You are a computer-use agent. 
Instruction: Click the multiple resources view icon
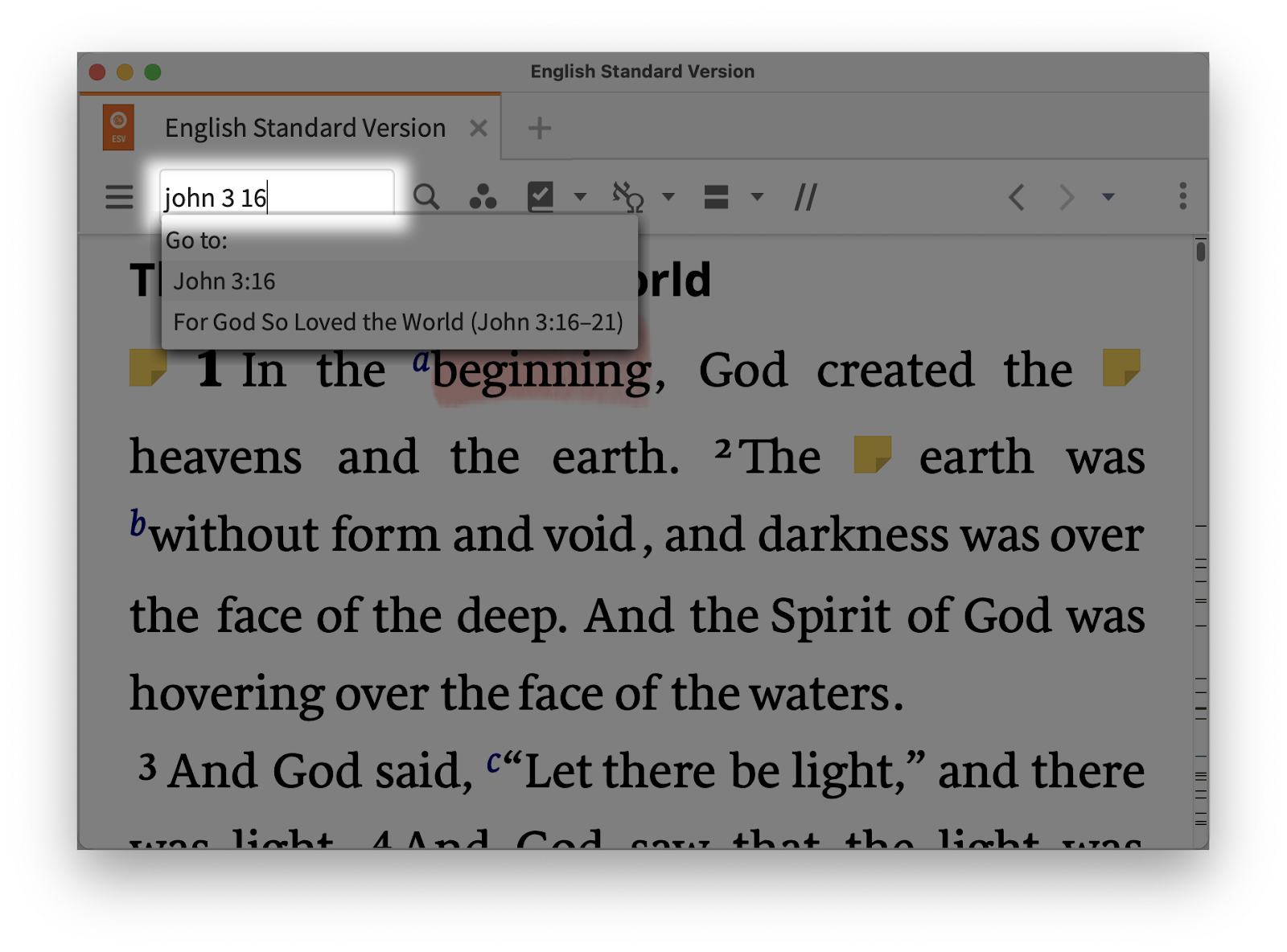click(x=716, y=197)
